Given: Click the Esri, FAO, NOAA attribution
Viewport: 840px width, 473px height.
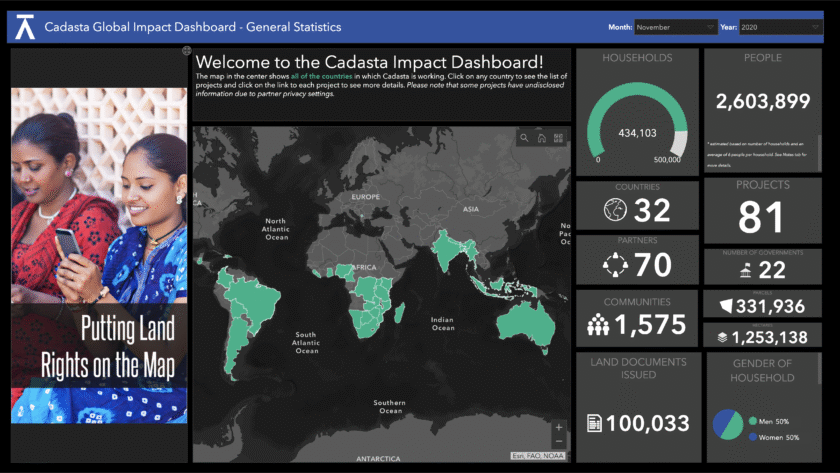Looking at the screenshot, I should (x=538, y=456).
